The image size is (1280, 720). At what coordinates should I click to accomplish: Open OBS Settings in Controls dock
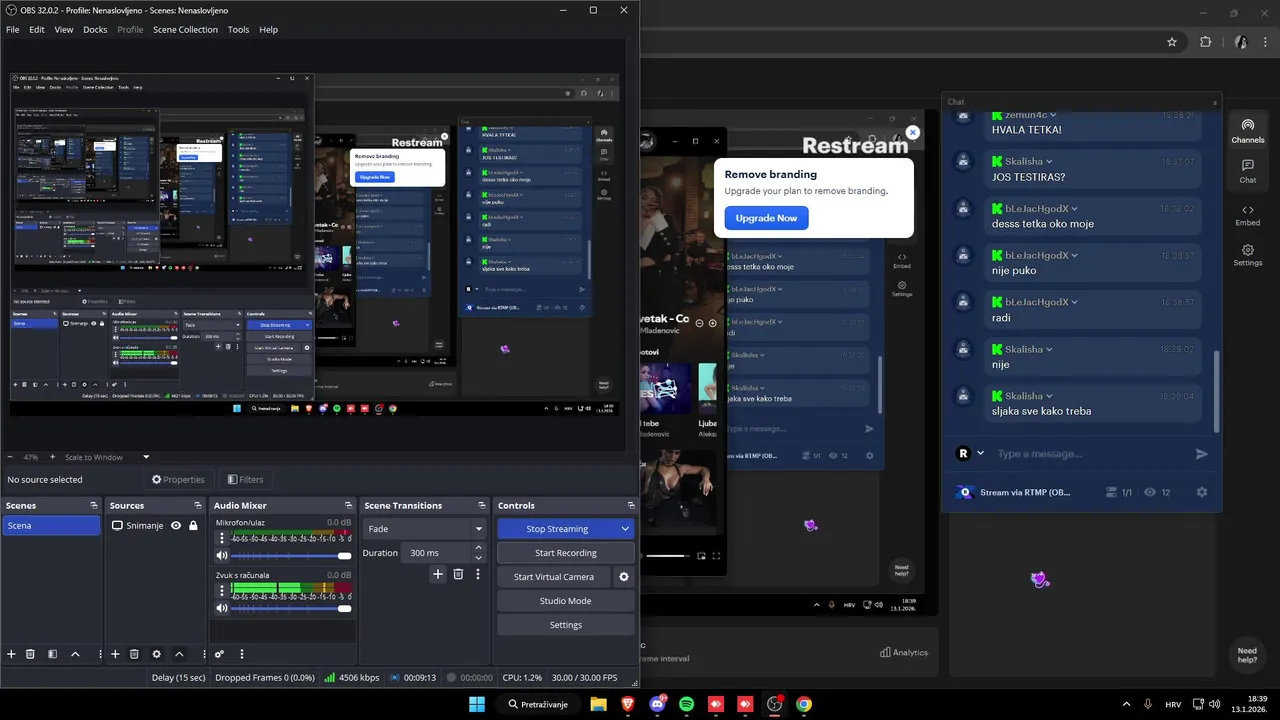tap(565, 625)
